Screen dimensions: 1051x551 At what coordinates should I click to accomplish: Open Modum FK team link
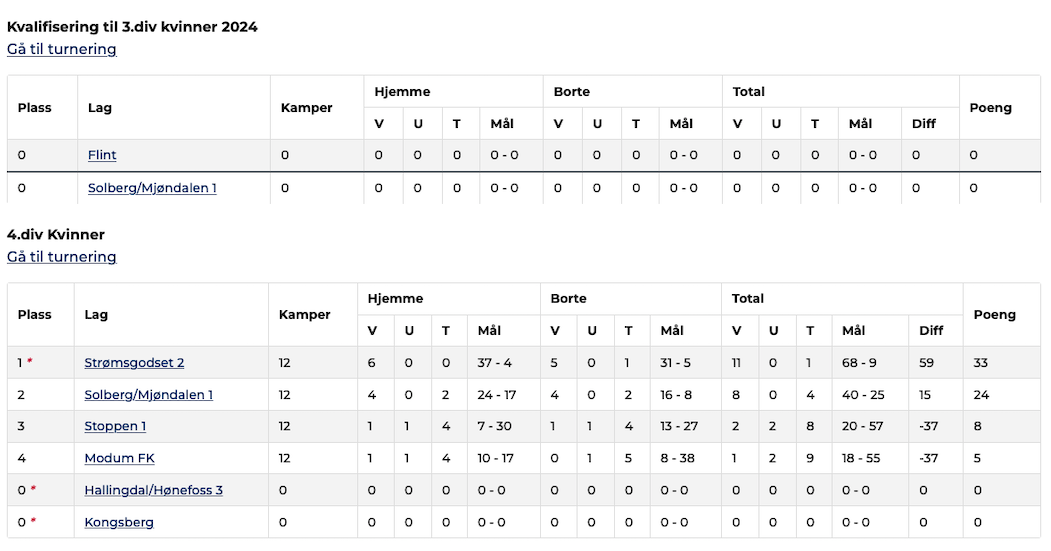point(119,458)
